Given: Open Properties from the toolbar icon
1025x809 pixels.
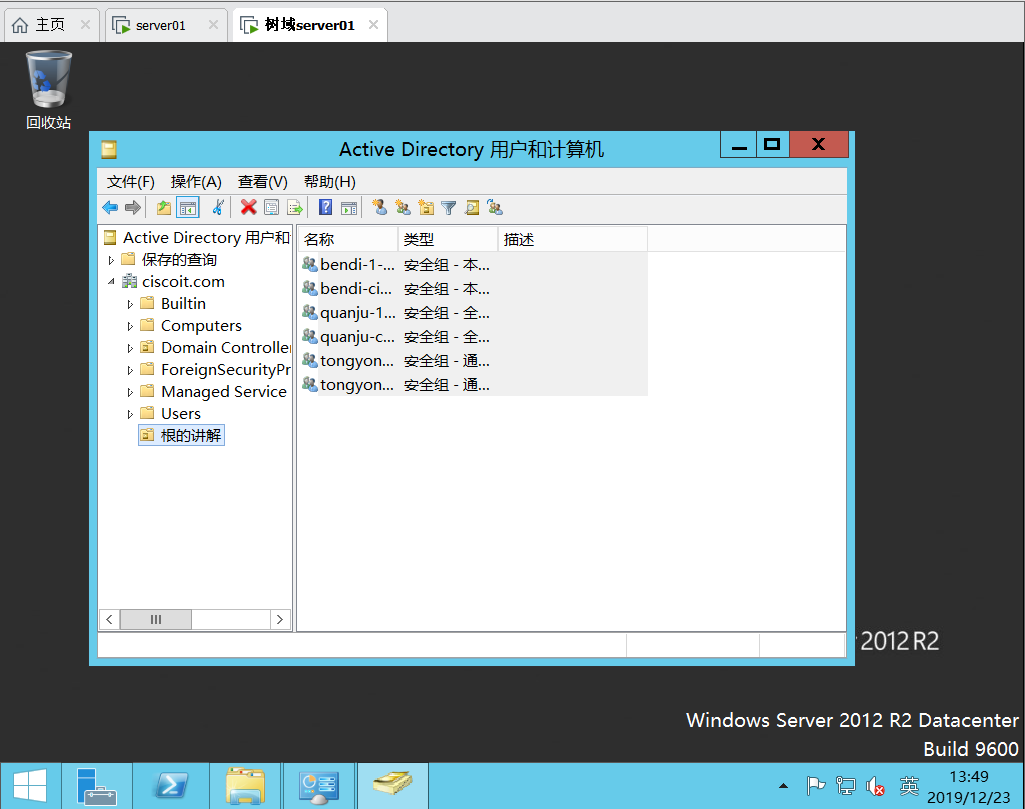Looking at the screenshot, I should click(x=271, y=208).
